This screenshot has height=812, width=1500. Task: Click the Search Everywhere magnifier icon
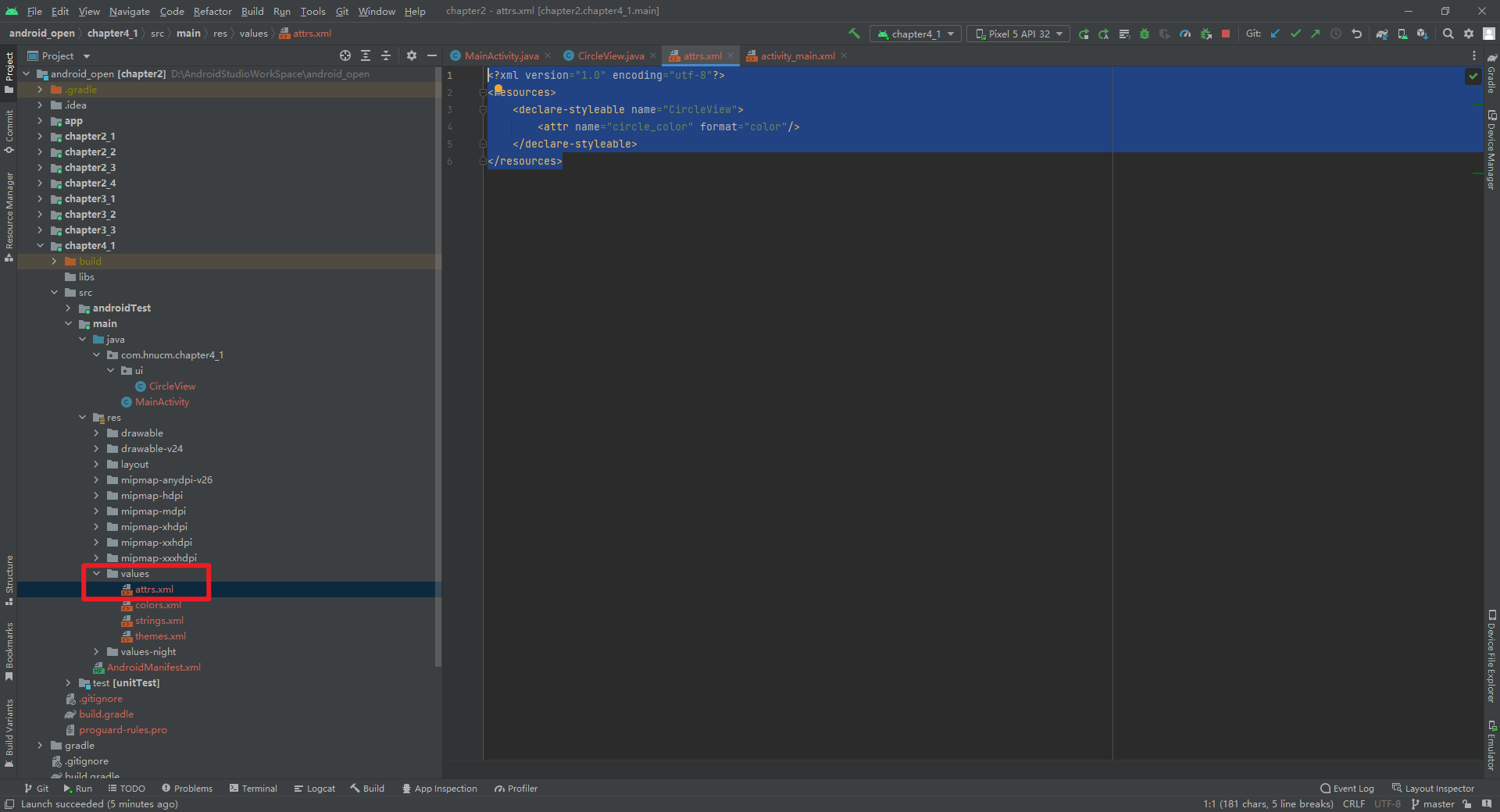pos(1448,34)
